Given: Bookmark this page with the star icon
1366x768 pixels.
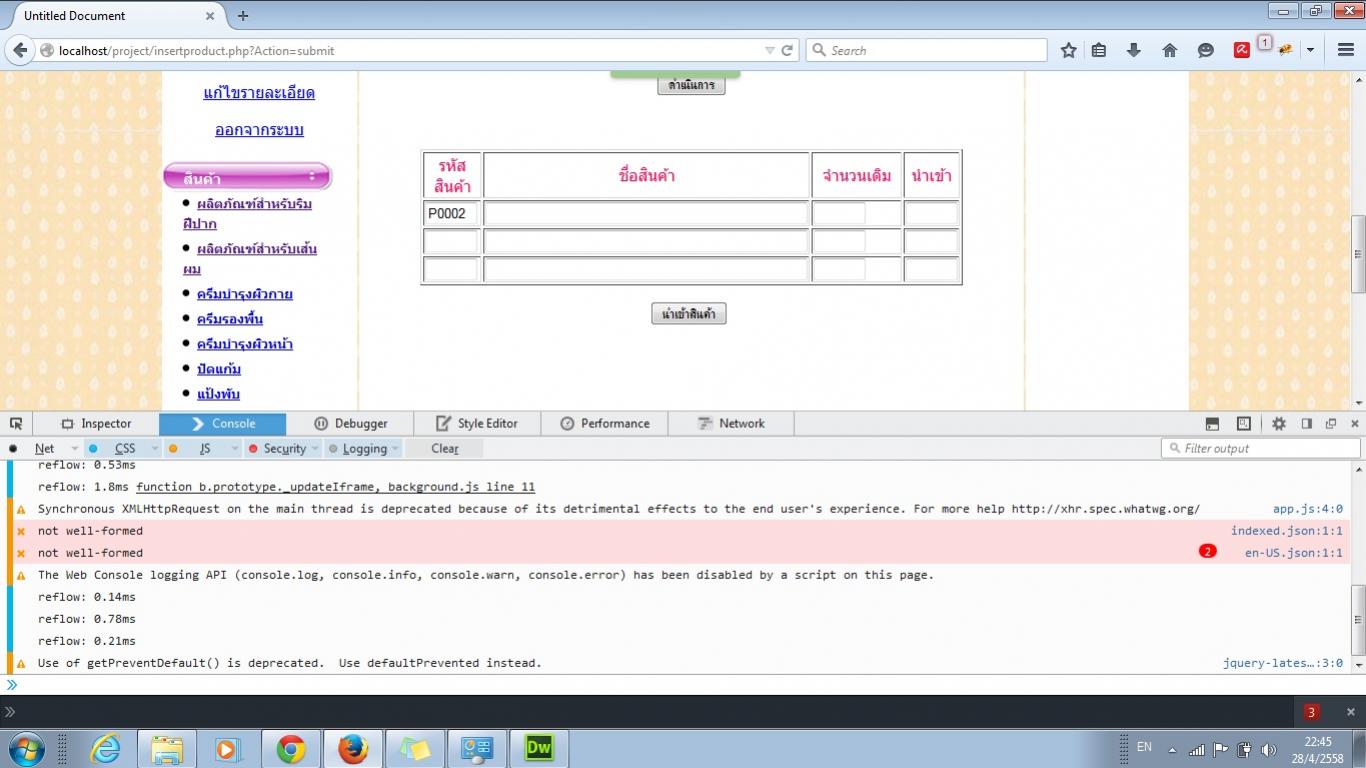Looking at the screenshot, I should (1068, 50).
